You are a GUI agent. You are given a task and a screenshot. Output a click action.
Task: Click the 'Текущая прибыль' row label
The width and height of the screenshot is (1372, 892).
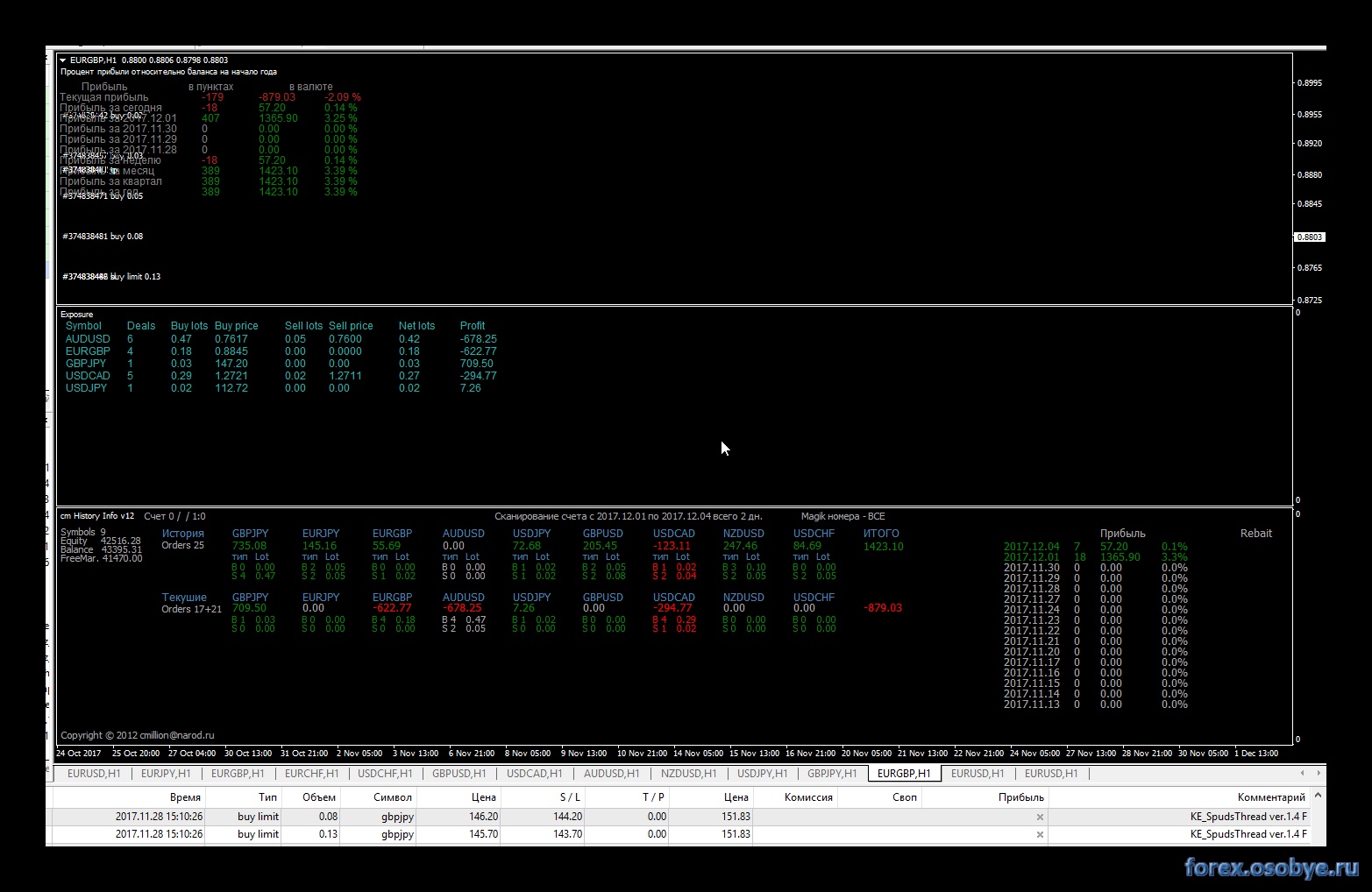point(104,97)
